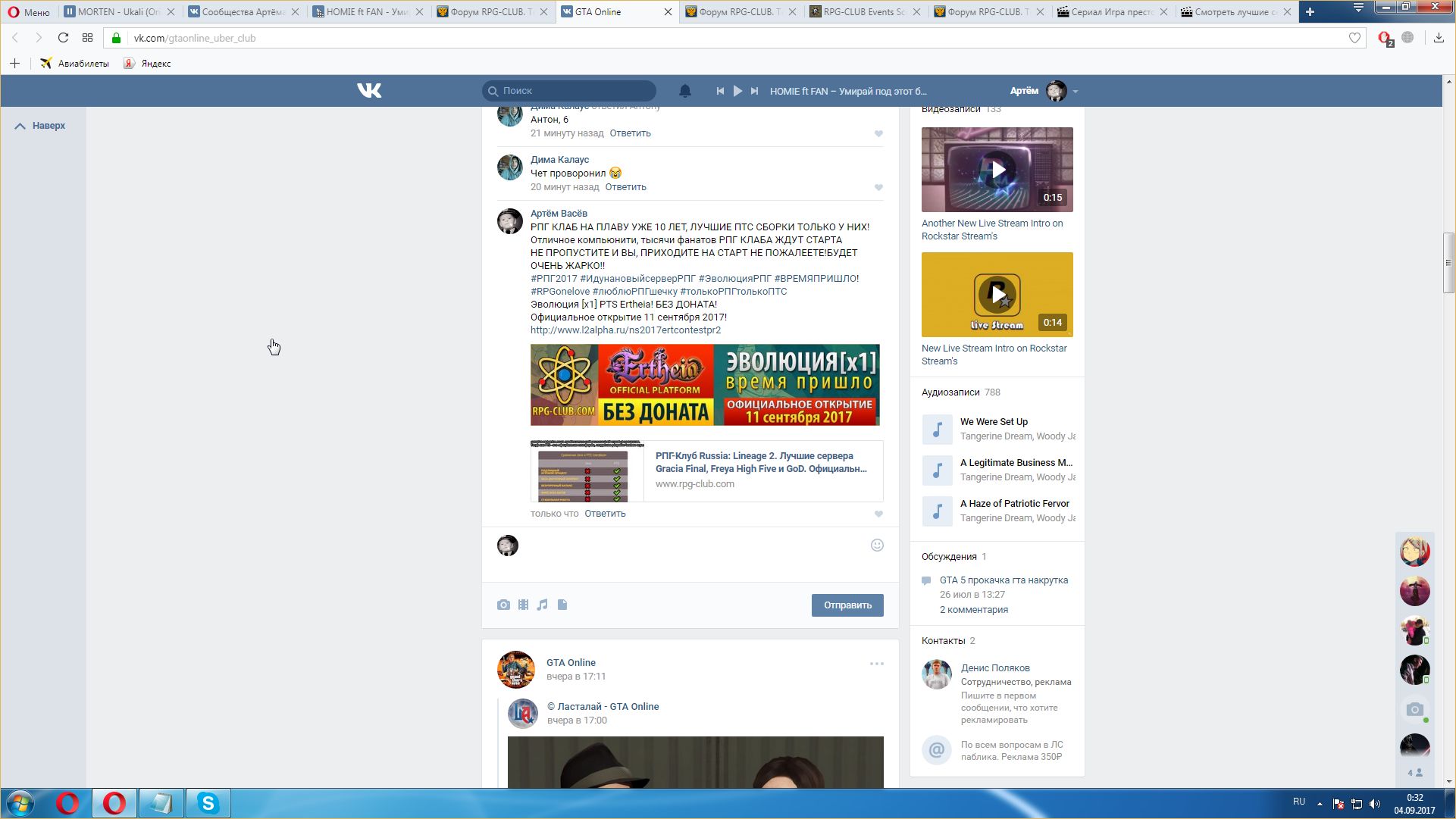The height and width of the screenshot is (819, 1456).
Task: Open the l2alpha.ru contest link
Action: 625,330
